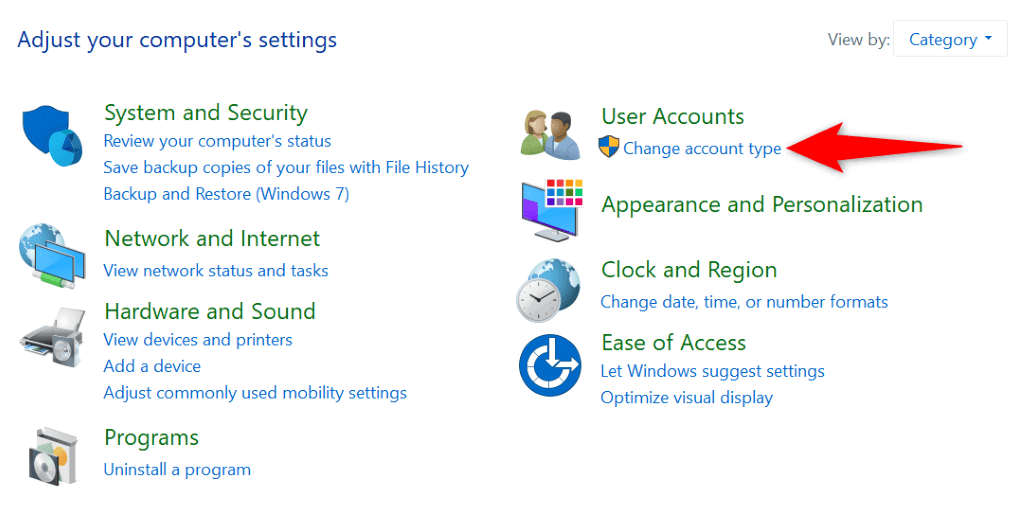The height and width of the screenshot is (518, 1024).
Task: Click Add a device link
Action: [x=152, y=366]
